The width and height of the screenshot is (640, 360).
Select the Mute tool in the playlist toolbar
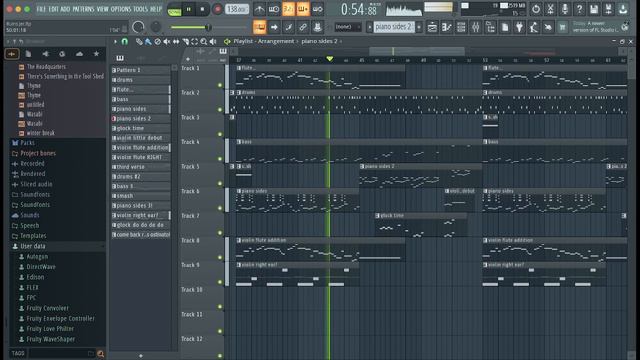(167, 42)
